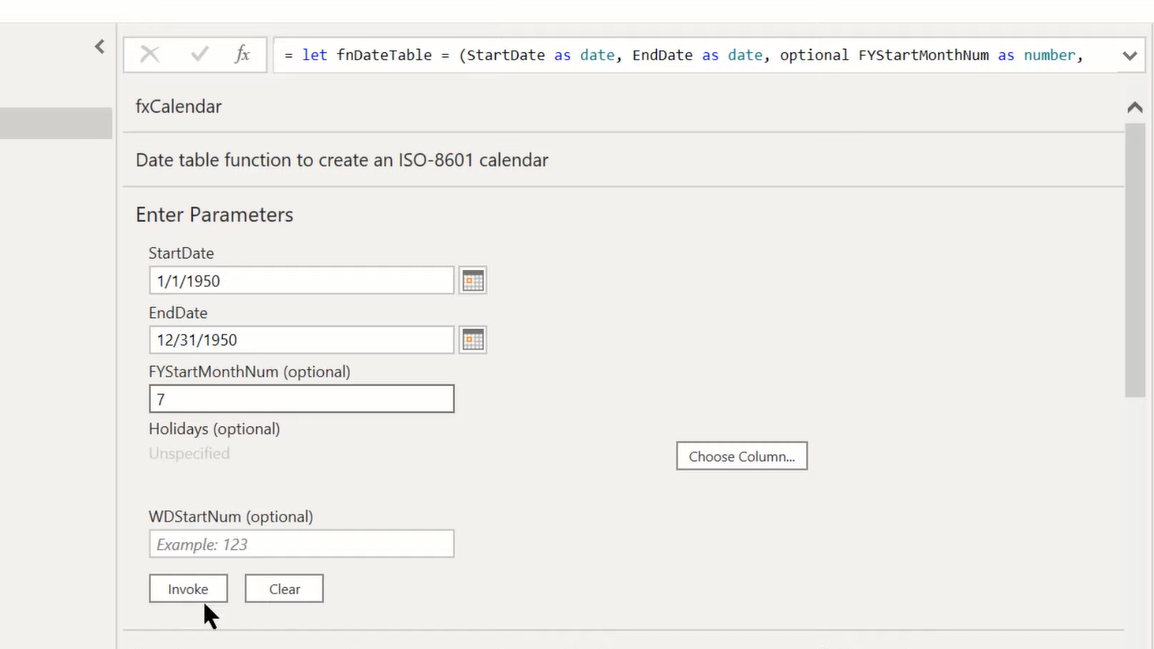The height and width of the screenshot is (649, 1154).
Task: Open calendar picker for StartDate
Action: [x=472, y=280]
